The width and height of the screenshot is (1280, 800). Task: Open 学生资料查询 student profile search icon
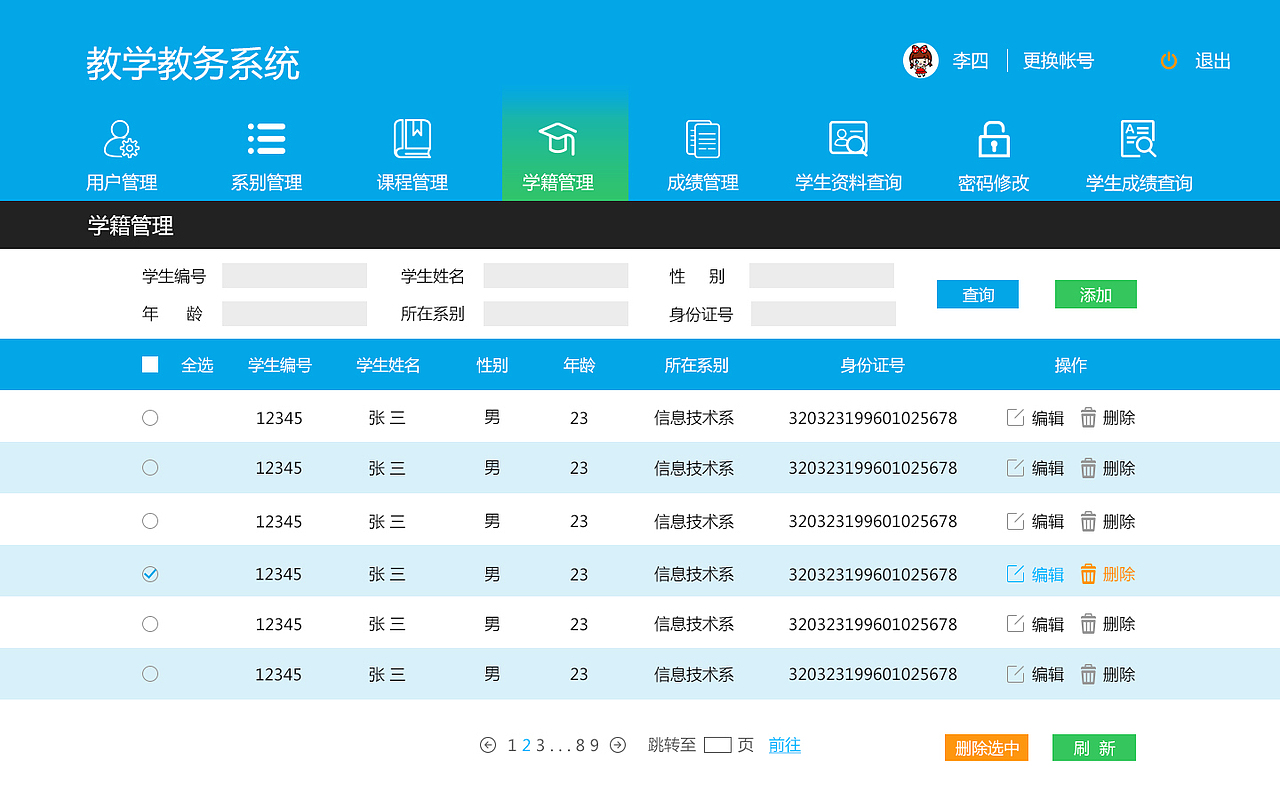click(x=848, y=138)
